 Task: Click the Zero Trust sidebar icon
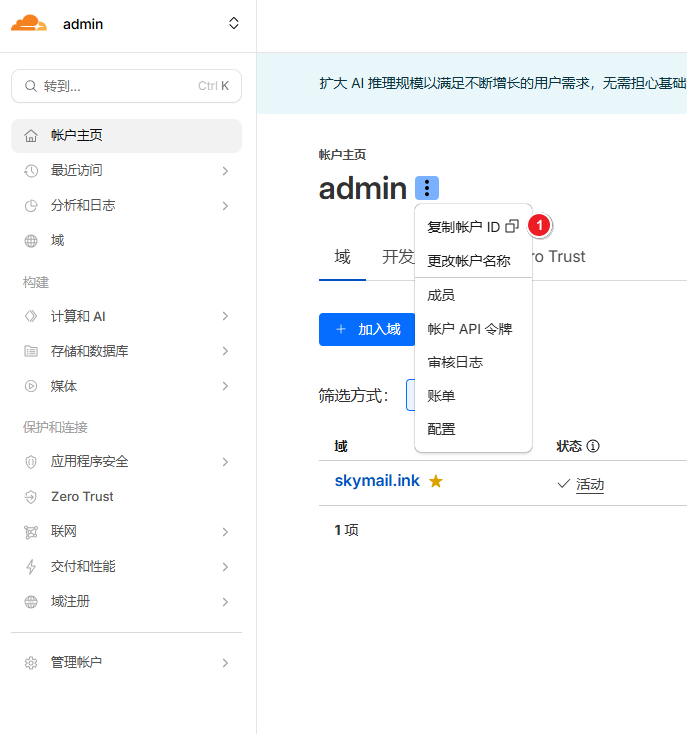coord(31,497)
